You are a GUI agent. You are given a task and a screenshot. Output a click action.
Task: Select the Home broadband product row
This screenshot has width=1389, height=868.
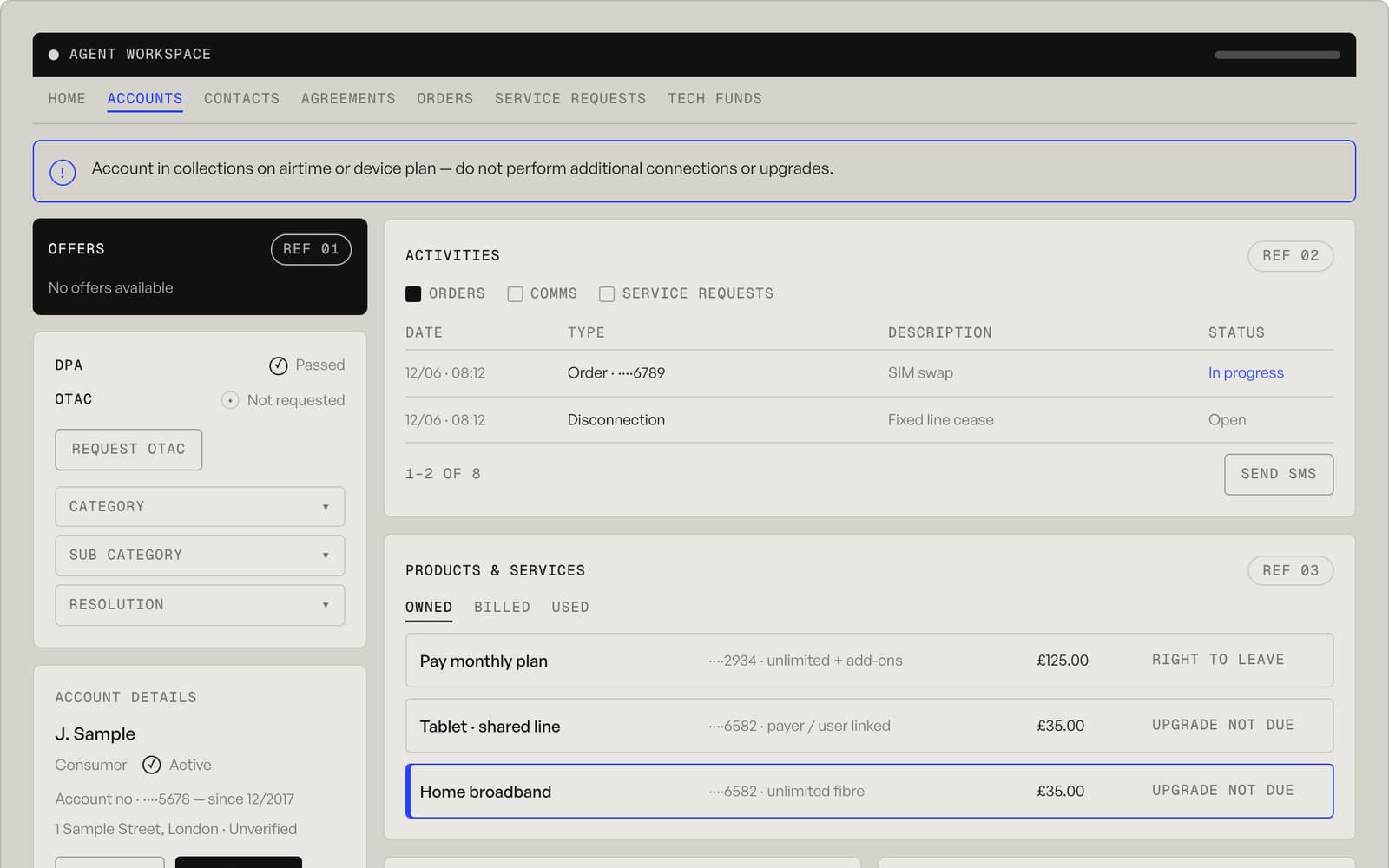(869, 791)
